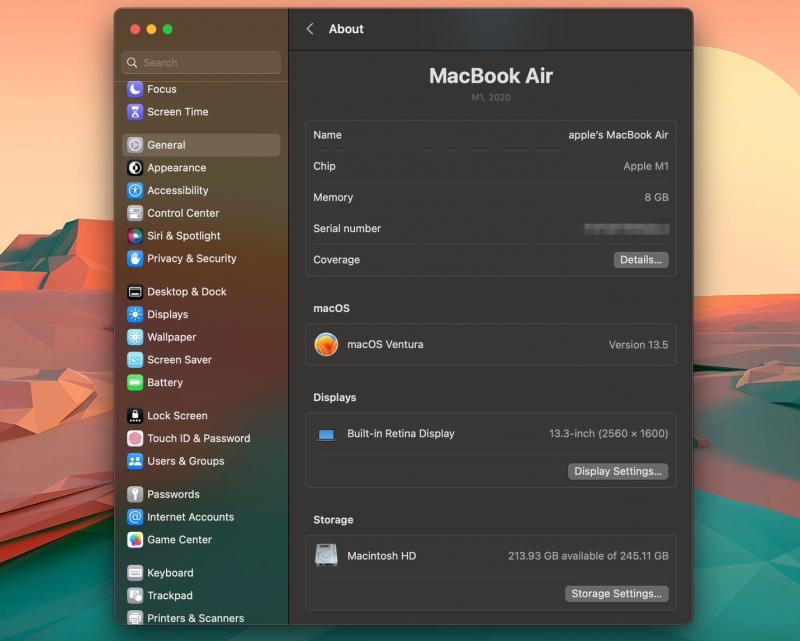
Task: Click the Screen Time hourglass icon
Action: click(135, 112)
